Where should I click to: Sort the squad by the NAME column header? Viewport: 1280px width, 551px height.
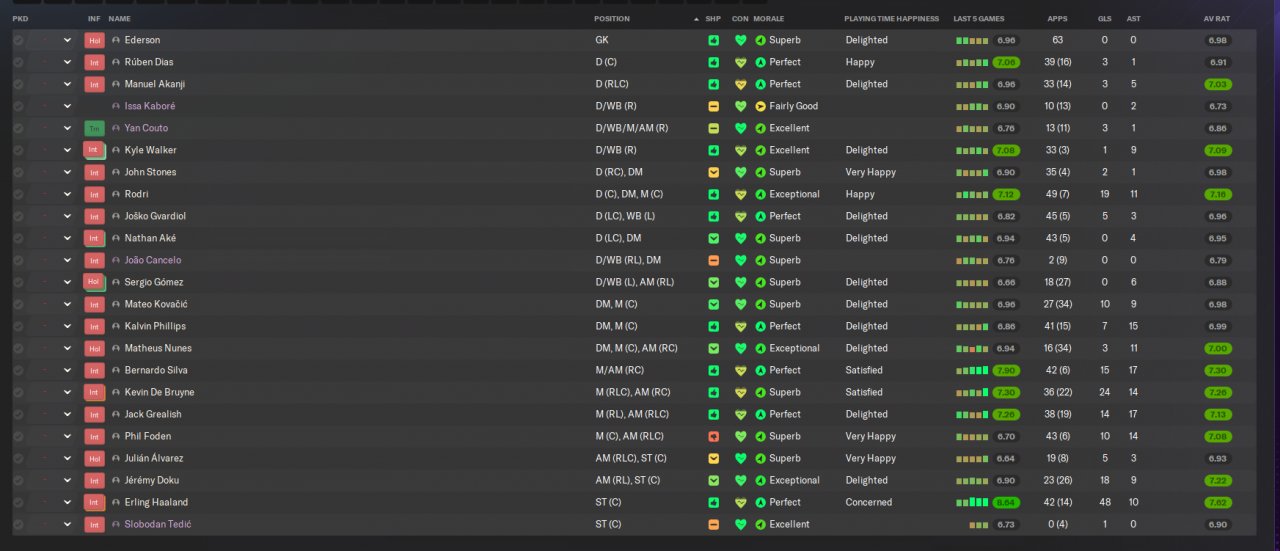pyautogui.click(x=119, y=19)
